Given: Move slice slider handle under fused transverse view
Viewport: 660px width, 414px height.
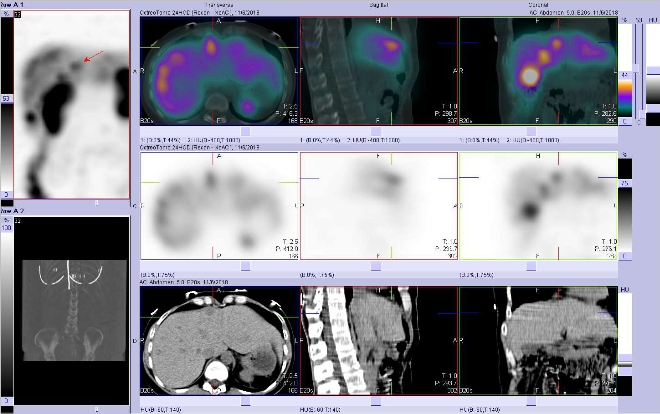Looking at the screenshot, I should 245,132.
